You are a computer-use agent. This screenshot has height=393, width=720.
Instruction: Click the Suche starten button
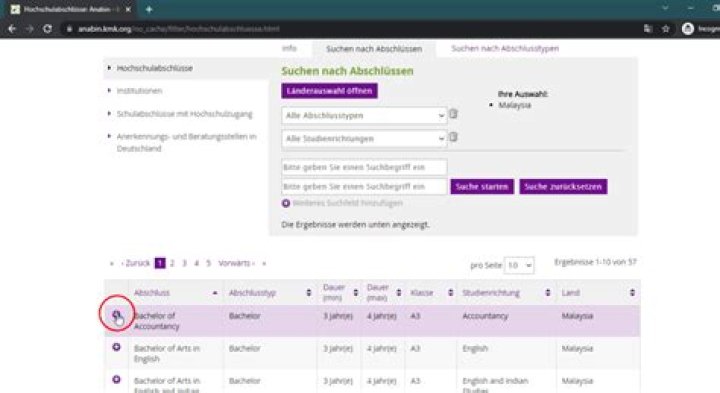coord(482,186)
